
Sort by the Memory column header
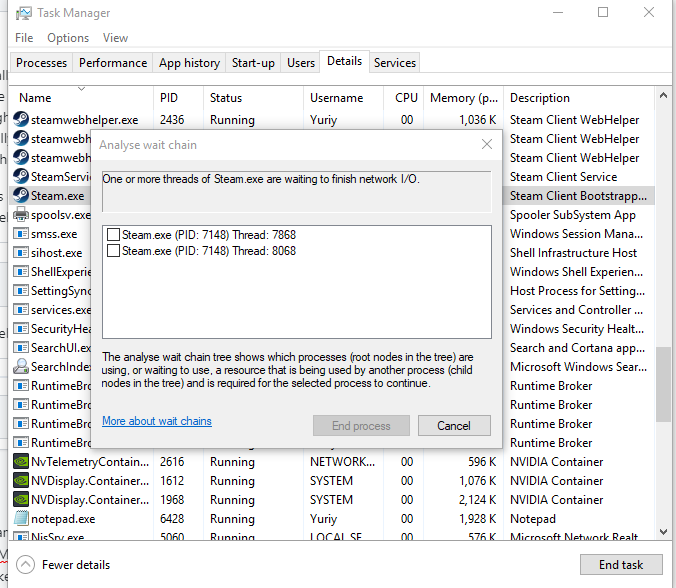tap(463, 98)
